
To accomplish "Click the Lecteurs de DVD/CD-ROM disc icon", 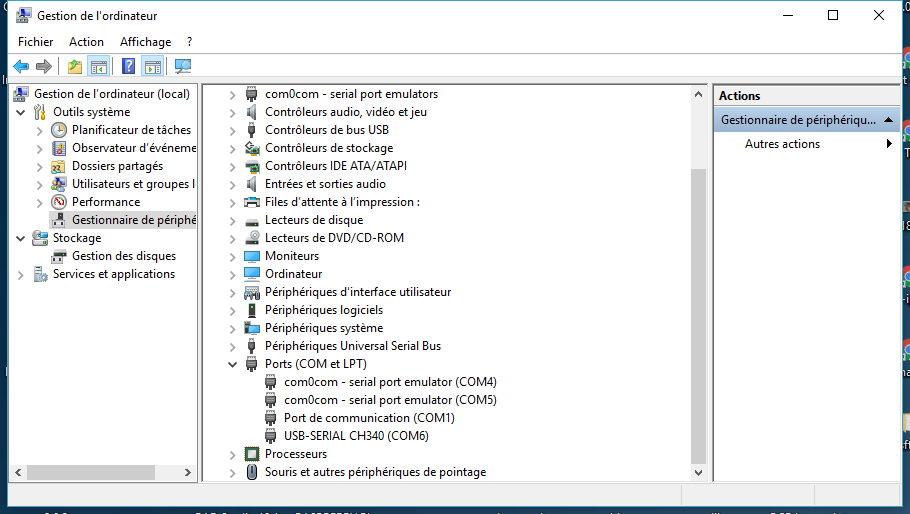I will coord(251,238).
